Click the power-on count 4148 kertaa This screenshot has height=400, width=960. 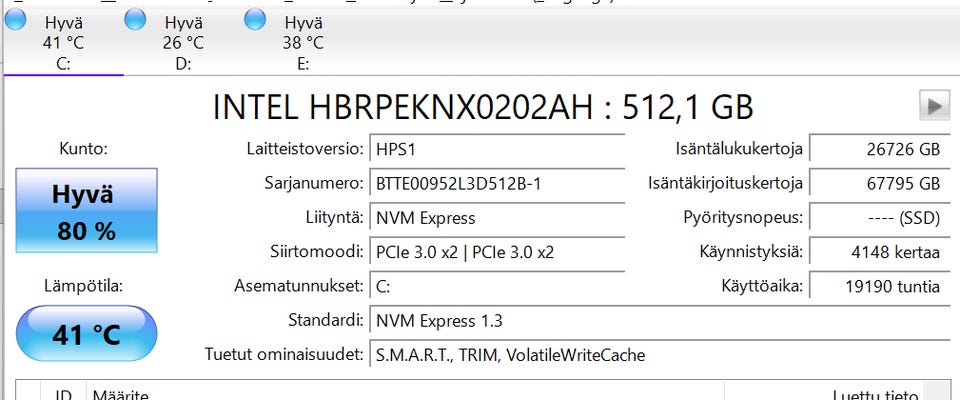coord(880,252)
